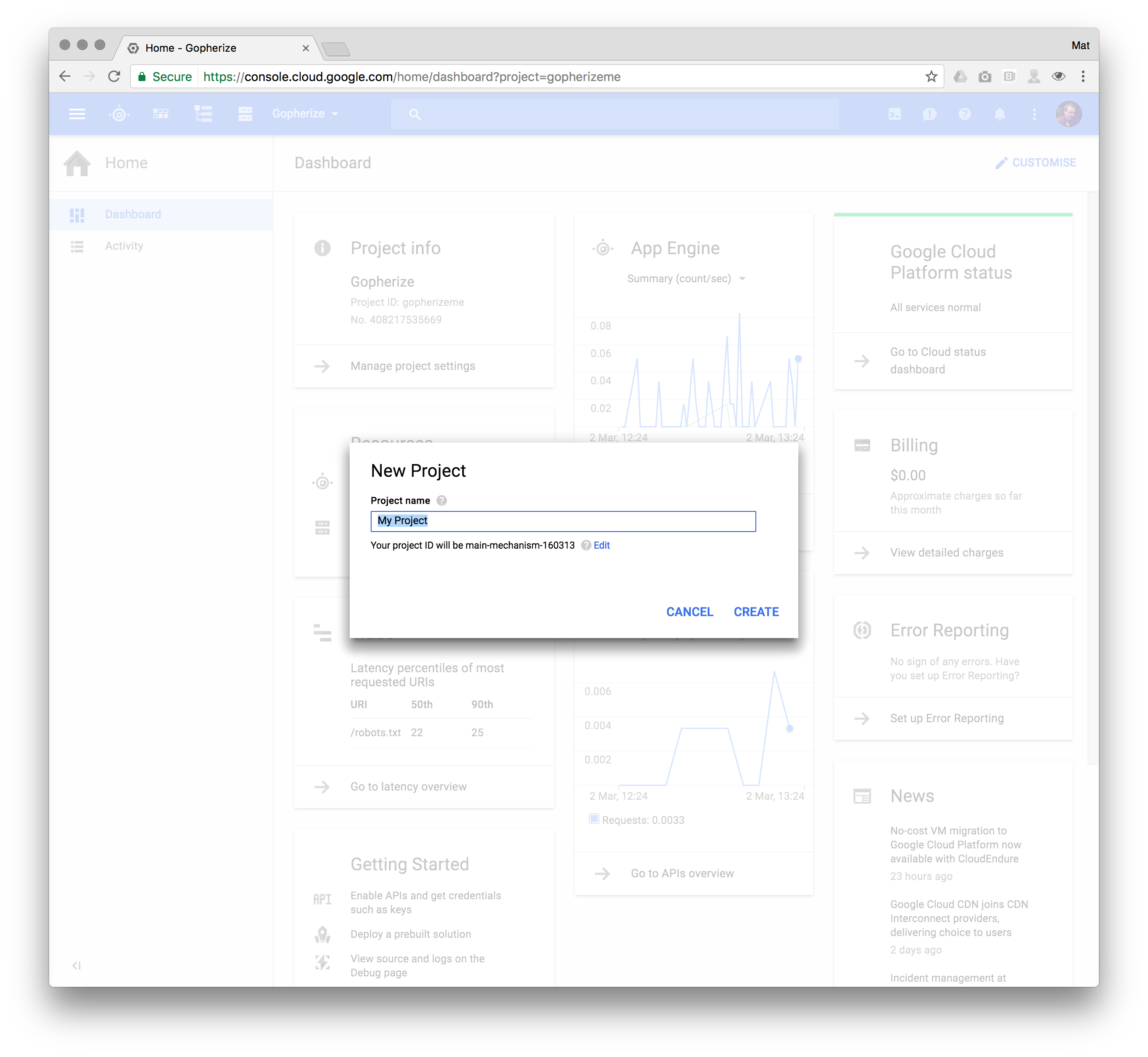The image size is (1148, 1057).
Task: Open a new browser tab
Action: point(336,50)
